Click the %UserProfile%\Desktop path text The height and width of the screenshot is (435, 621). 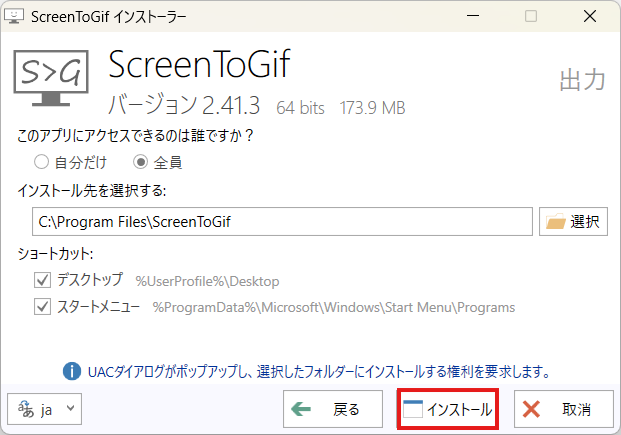click(x=208, y=281)
